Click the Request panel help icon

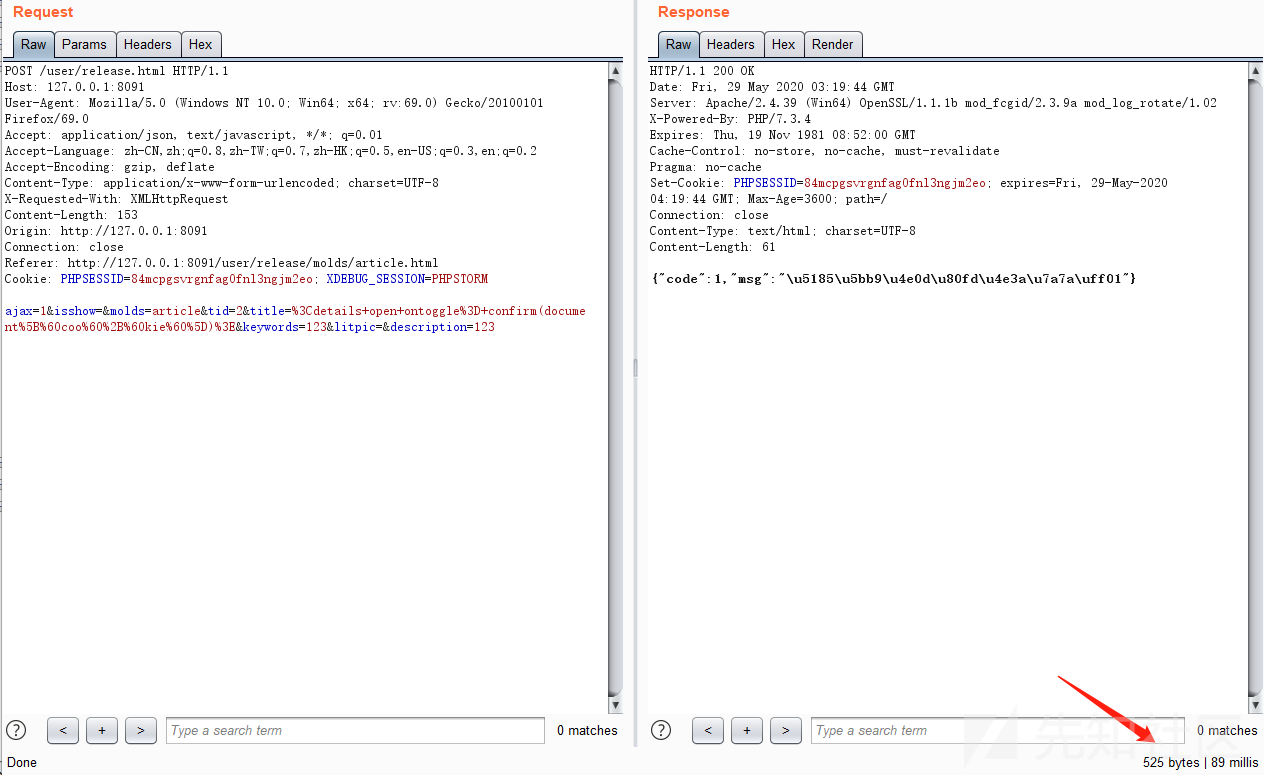click(x=16, y=730)
